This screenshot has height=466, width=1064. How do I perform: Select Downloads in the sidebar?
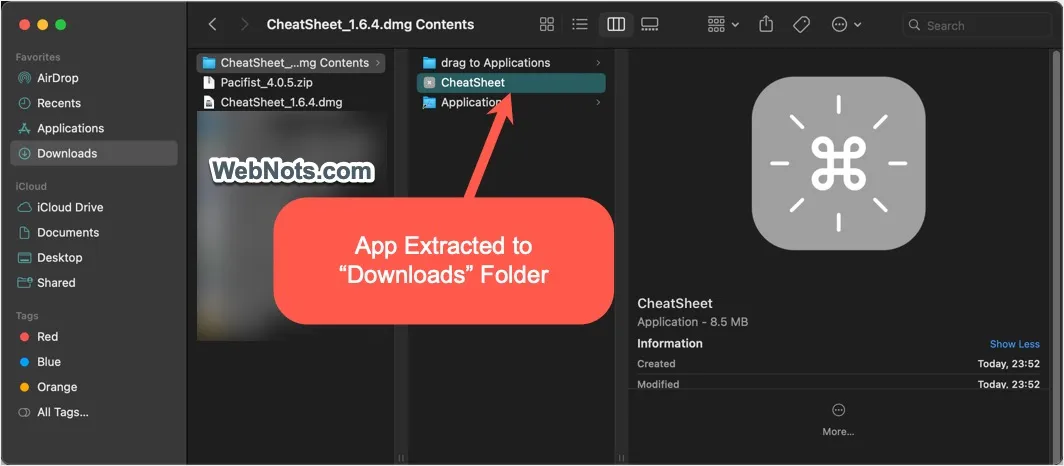point(94,153)
